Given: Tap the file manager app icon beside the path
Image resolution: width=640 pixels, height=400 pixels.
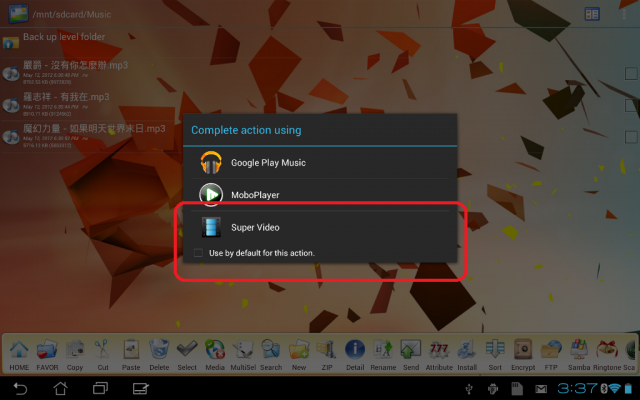Looking at the screenshot, I should click(18, 13).
